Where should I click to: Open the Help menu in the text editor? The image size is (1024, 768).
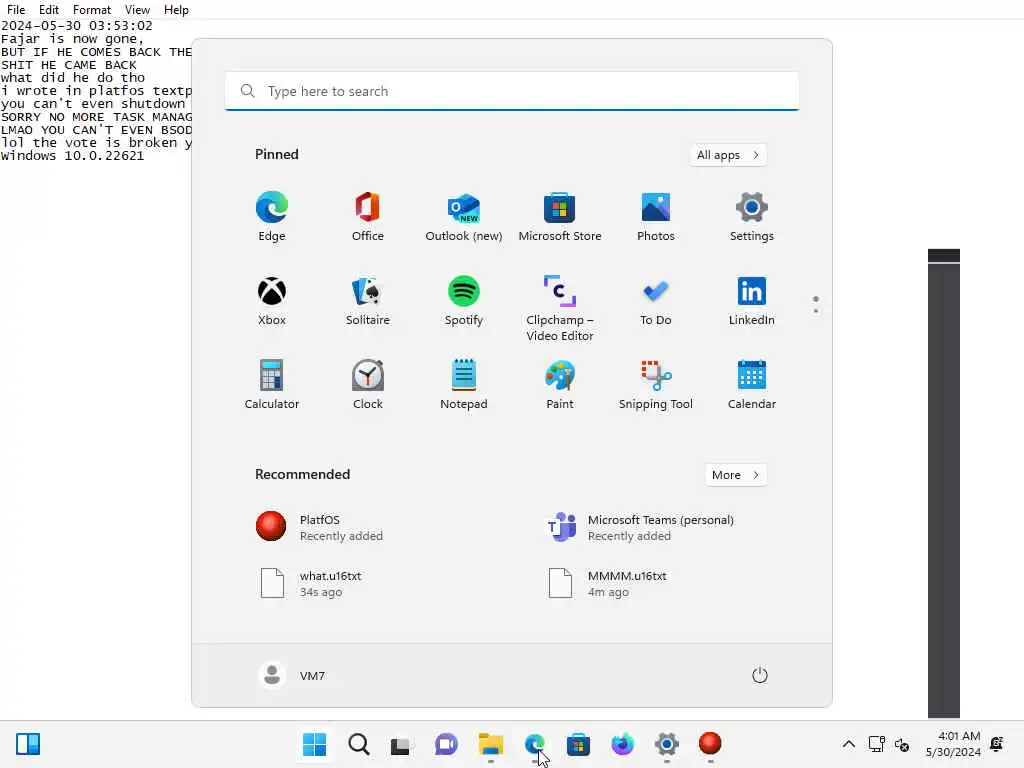pyautogui.click(x=176, y=10)
